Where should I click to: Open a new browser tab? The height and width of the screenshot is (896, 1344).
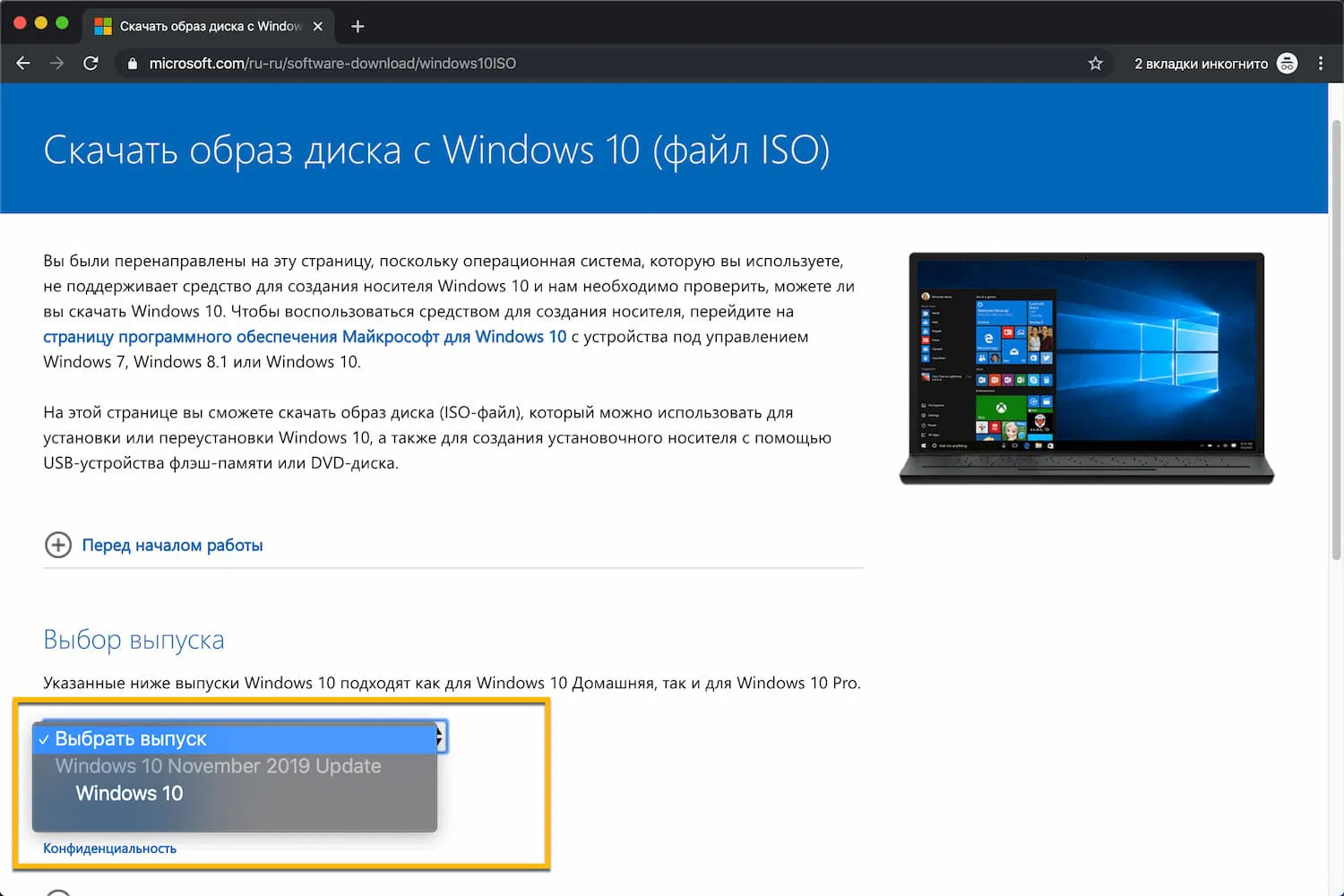tap(357, 26)
